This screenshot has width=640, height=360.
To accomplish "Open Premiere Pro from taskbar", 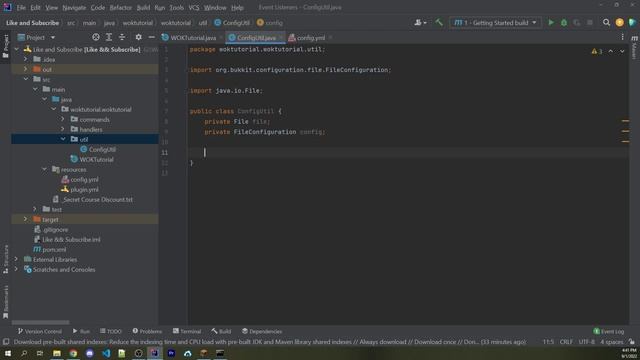I will (171, 353).
